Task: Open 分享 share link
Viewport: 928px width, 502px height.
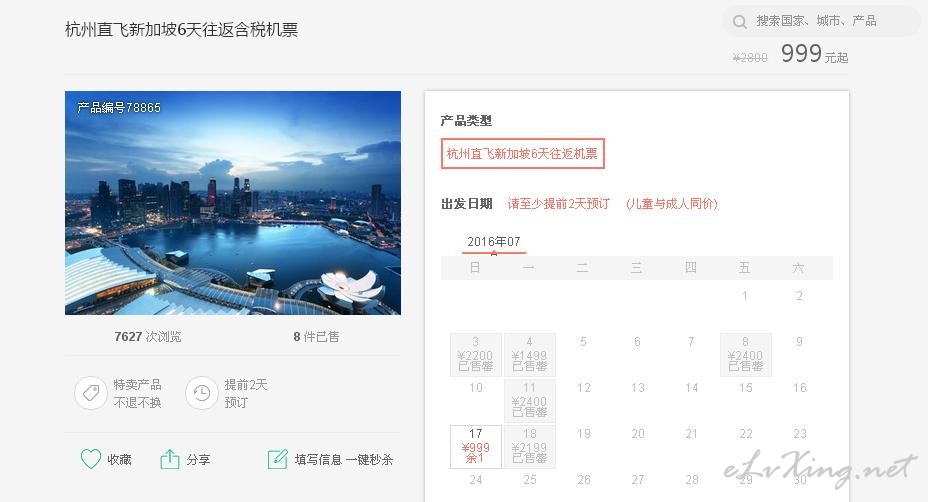Action: 198,459
